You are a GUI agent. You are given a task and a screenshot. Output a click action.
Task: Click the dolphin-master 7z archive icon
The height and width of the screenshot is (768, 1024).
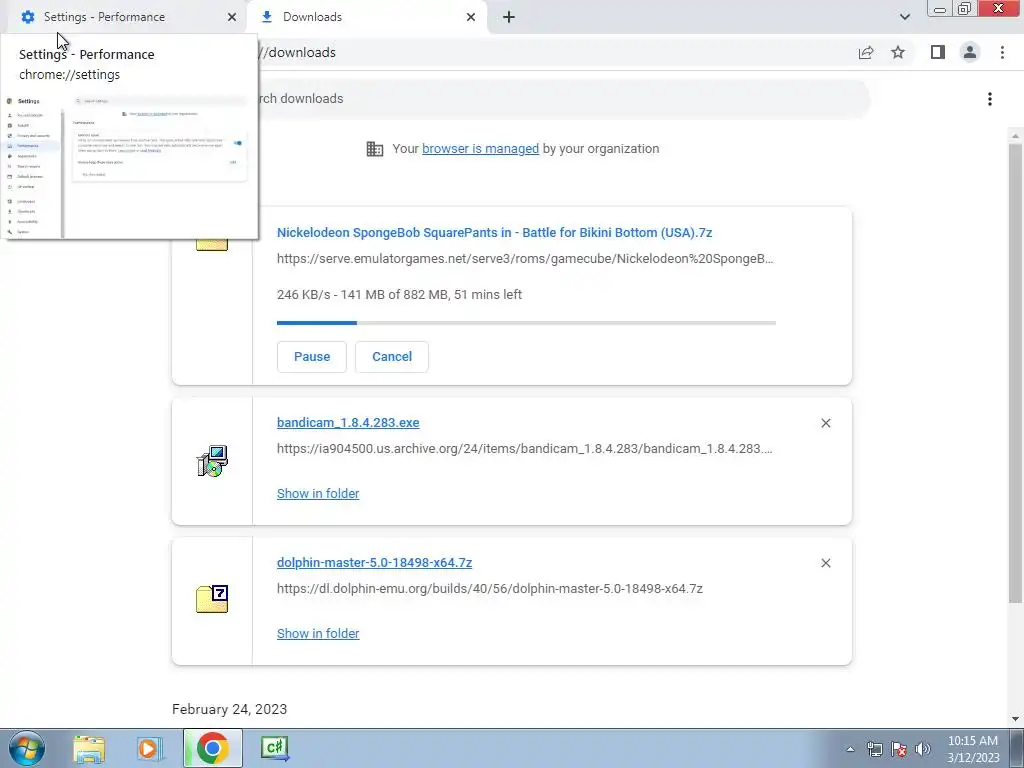point(212,599)
